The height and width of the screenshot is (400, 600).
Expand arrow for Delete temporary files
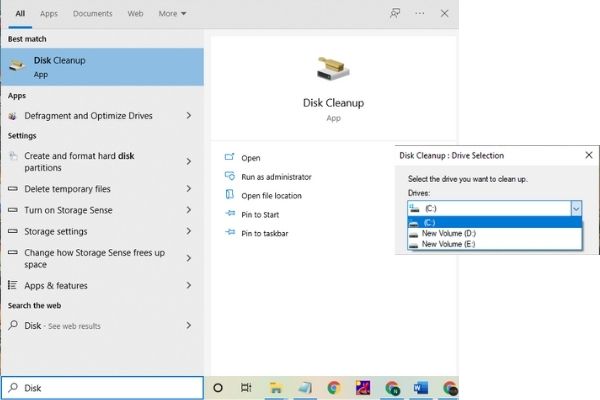point(189,189)
